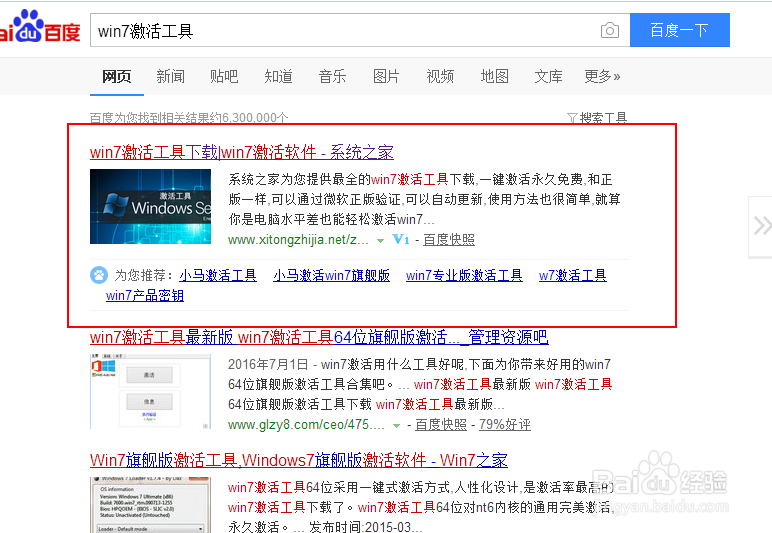Open camera image search icon
The image size is (772, 533).
610,31
